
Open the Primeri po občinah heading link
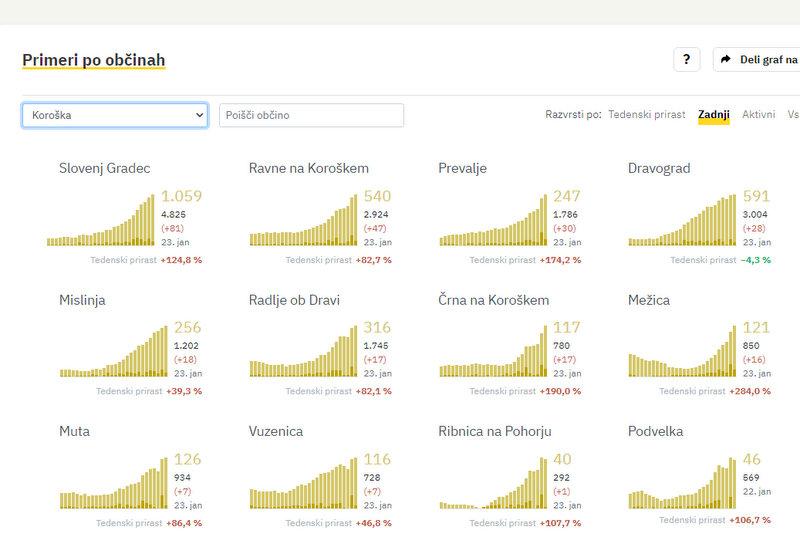pos(94,60)
